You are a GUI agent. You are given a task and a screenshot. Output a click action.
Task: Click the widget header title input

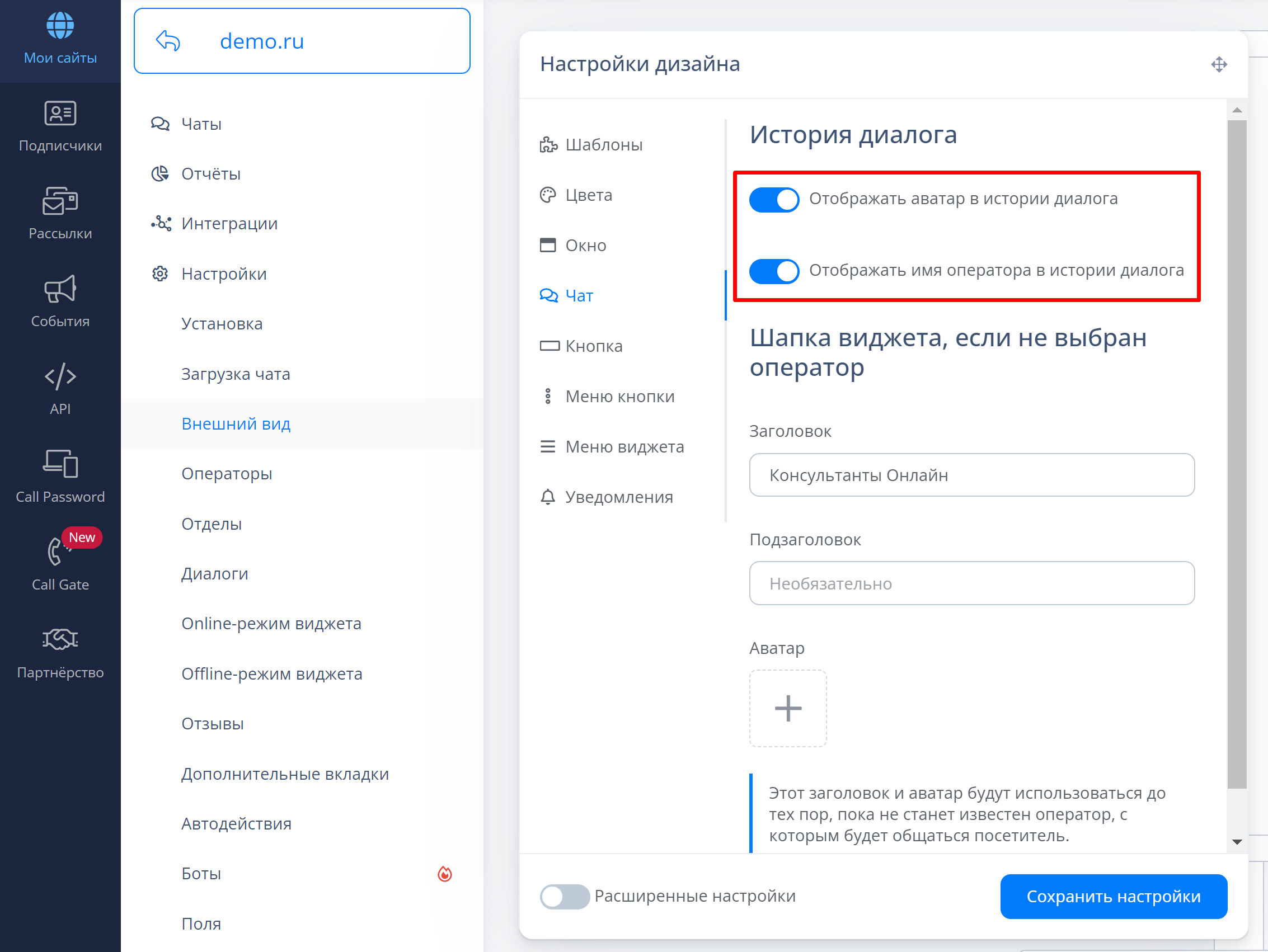tap(971, 475)
